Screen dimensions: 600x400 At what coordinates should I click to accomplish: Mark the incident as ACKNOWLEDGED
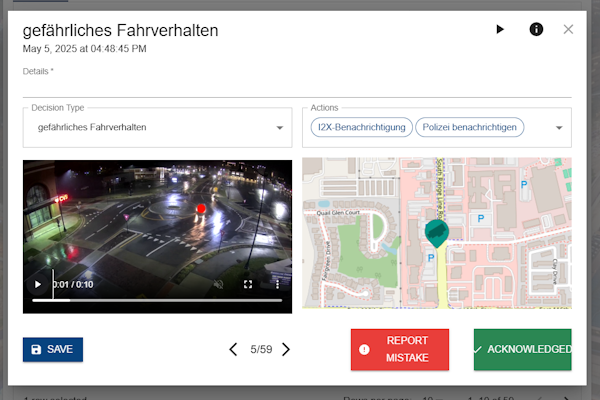coord(523,349)
